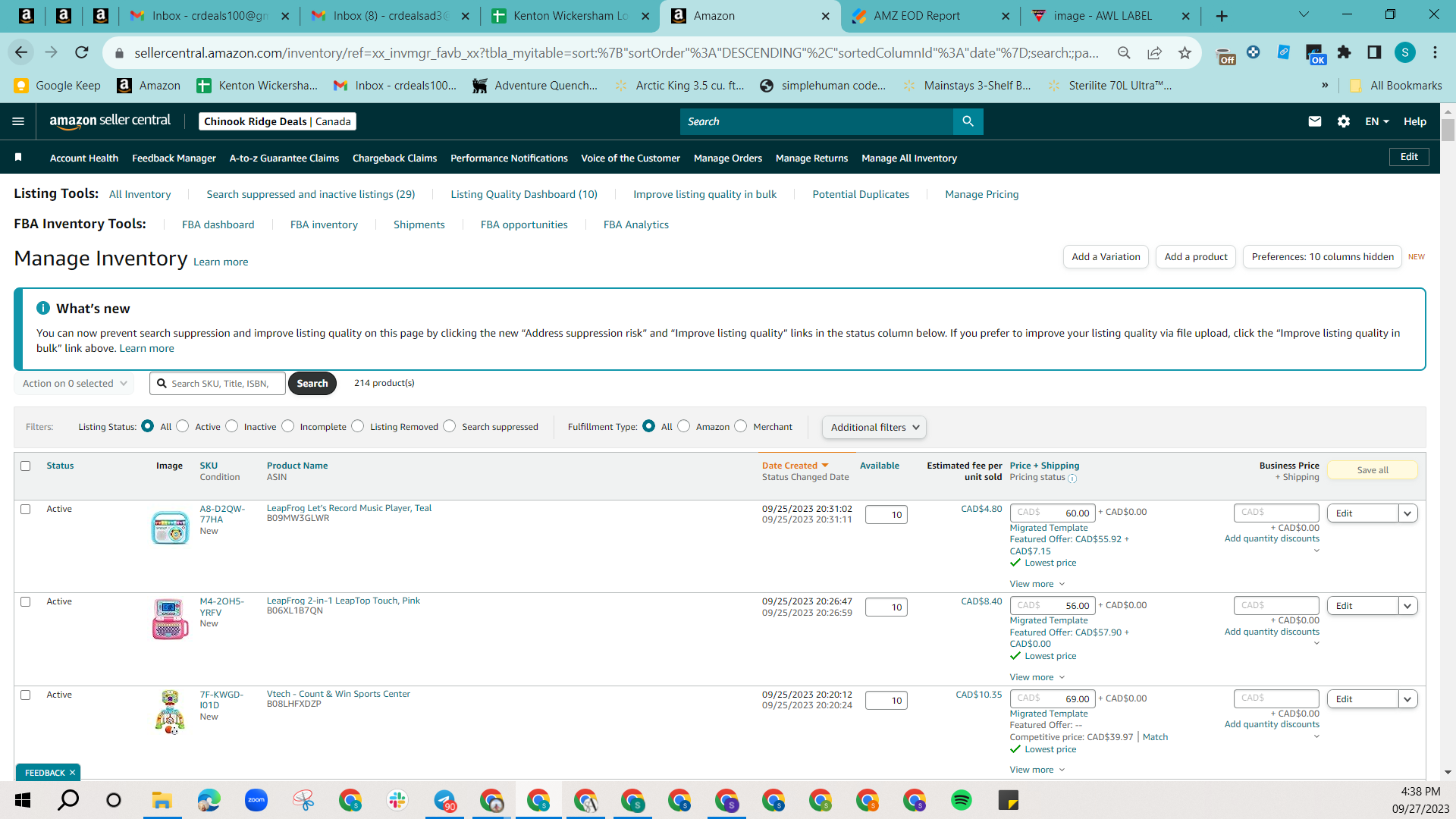Toggle the select-all checkbox in table header
The image size is (1456, 819).
[x=26, y=466]
